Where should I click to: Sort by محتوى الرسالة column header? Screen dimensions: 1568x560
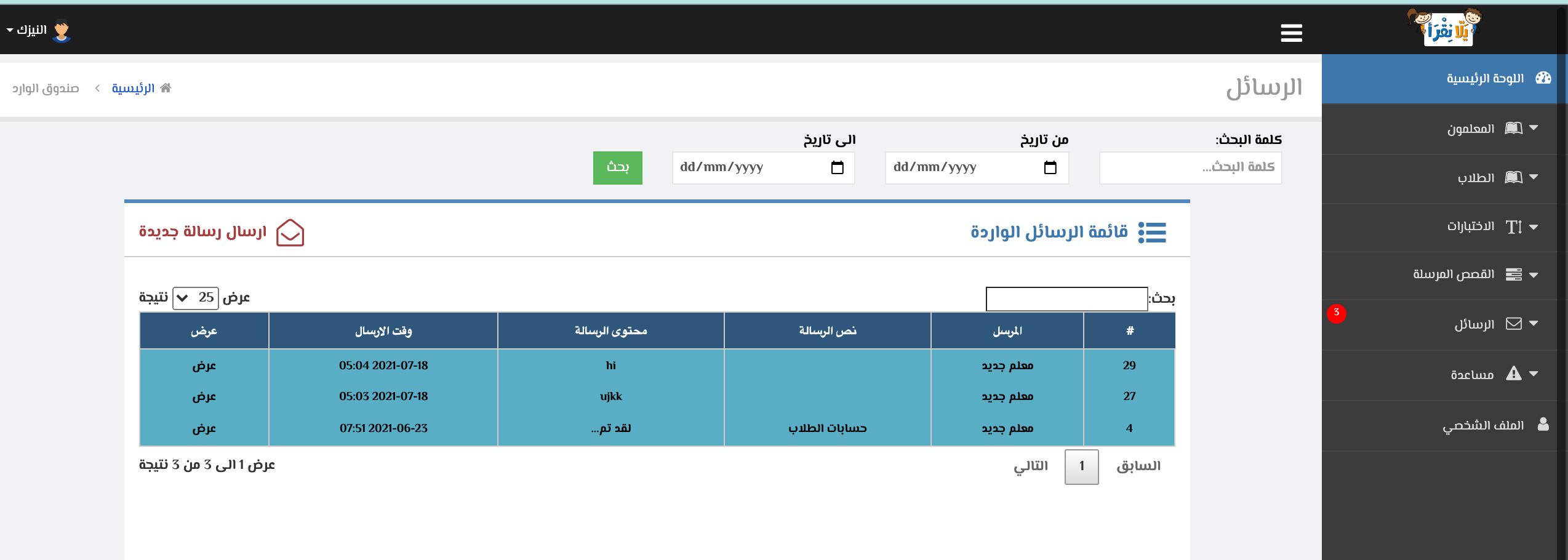[x=611, y=331]
